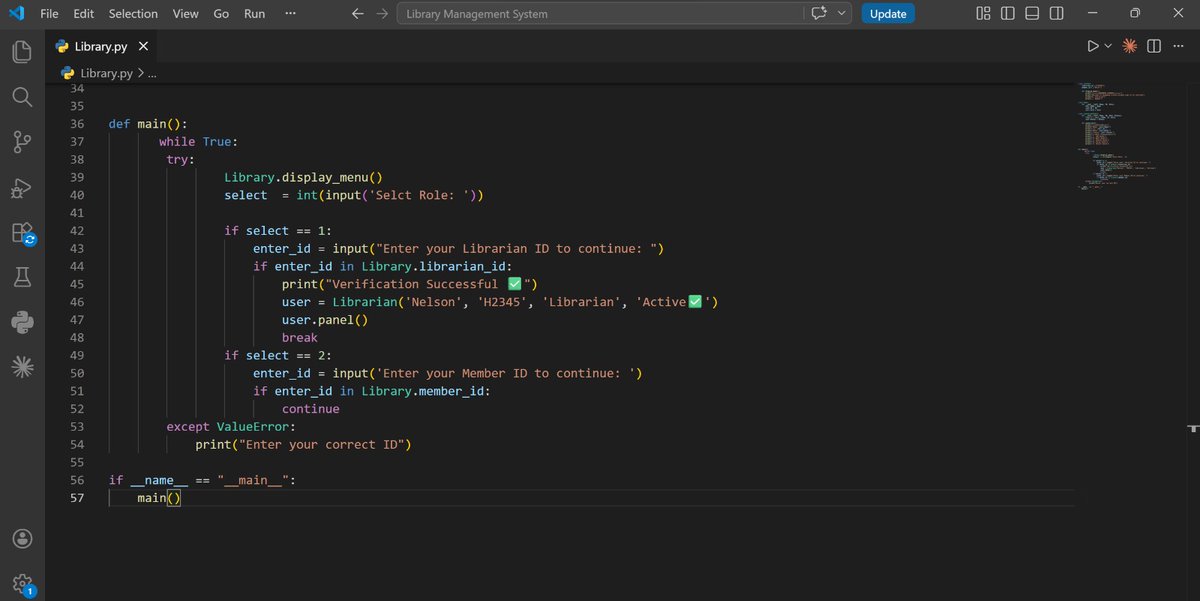Open the Go menu
The image size is (1200, 601).
[221, 14]
